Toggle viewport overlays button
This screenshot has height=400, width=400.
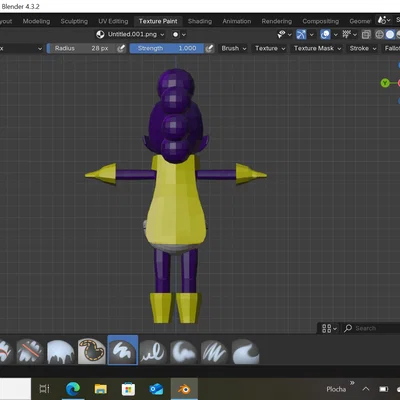[325, 34]
